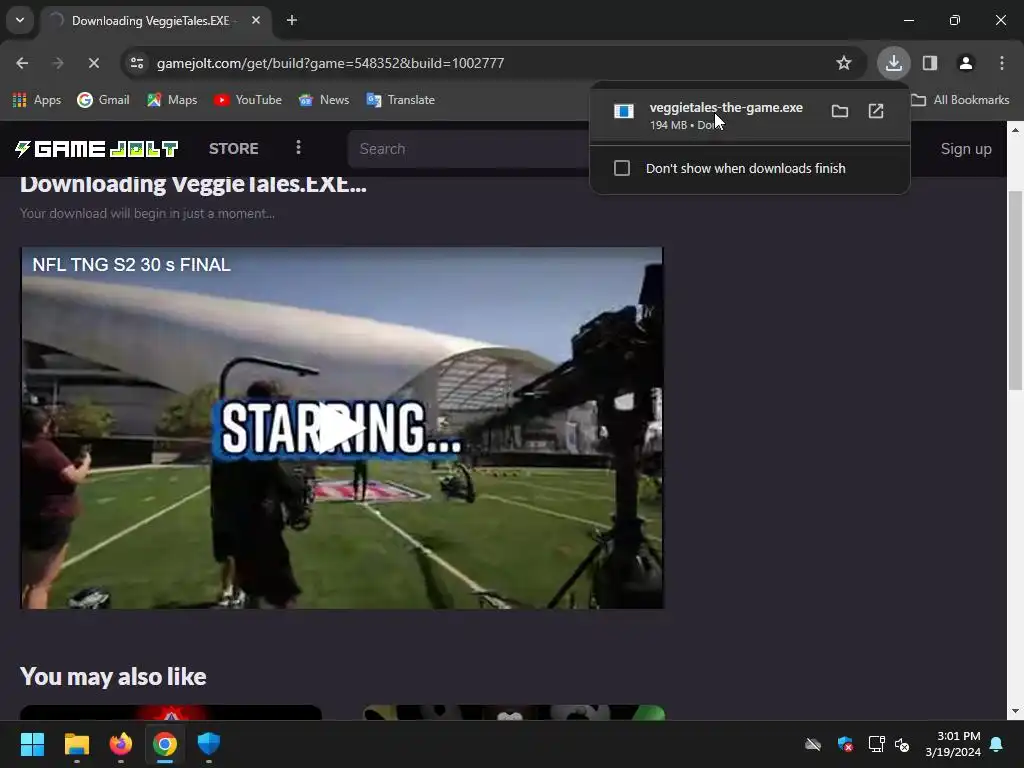Click the Sign up link
The image size is (1024, 768).
pos(966,149)
